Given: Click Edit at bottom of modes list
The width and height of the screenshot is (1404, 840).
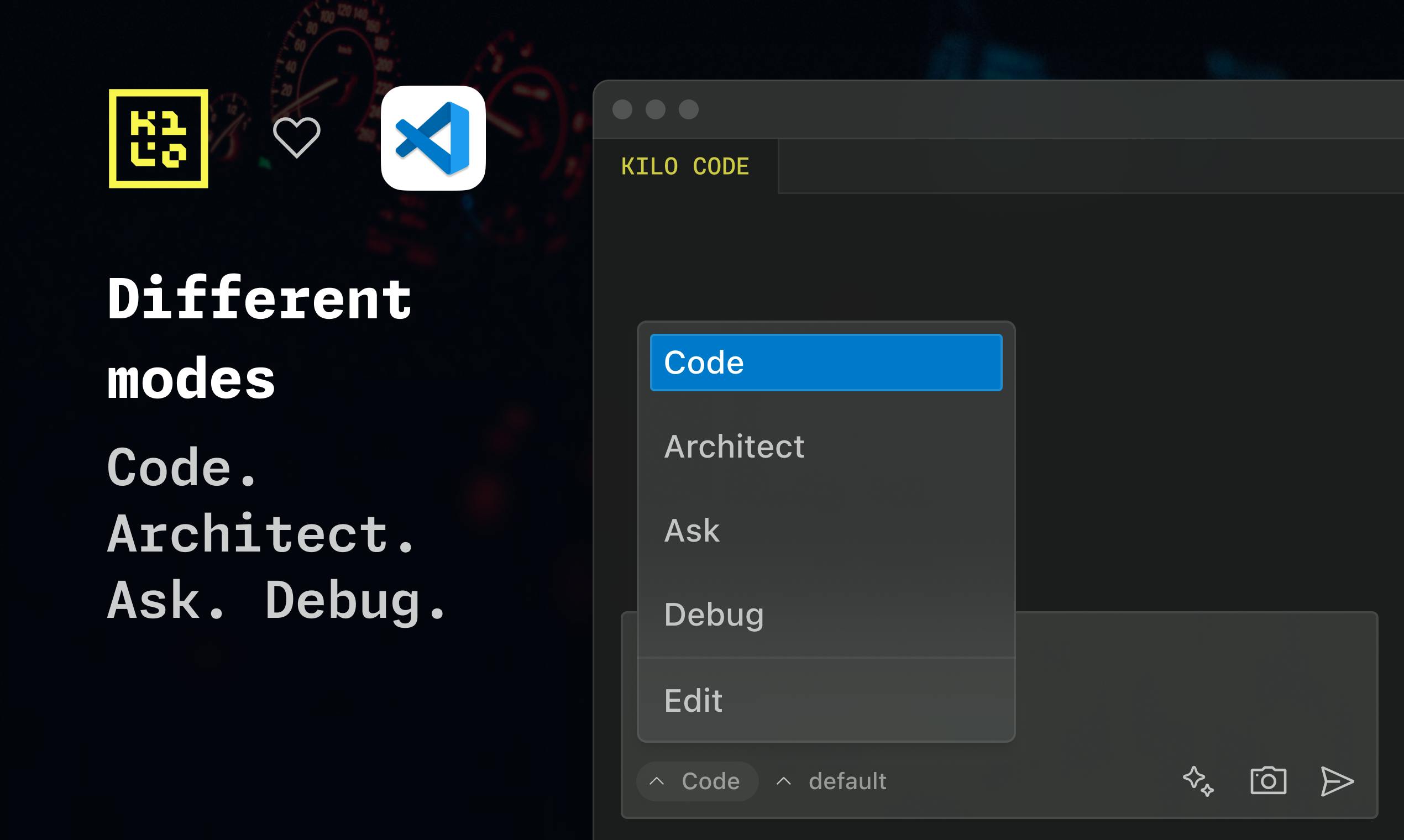Looking at the screenshot, I should click(826, 701).
